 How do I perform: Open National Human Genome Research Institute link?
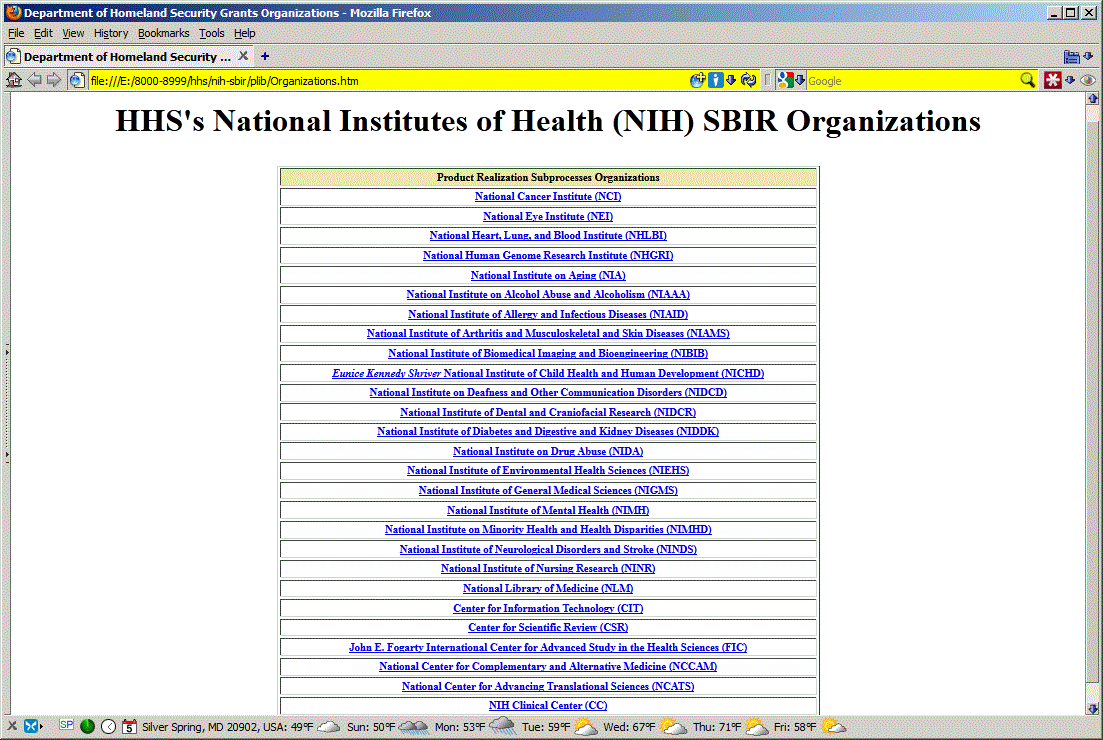point(548,255)
